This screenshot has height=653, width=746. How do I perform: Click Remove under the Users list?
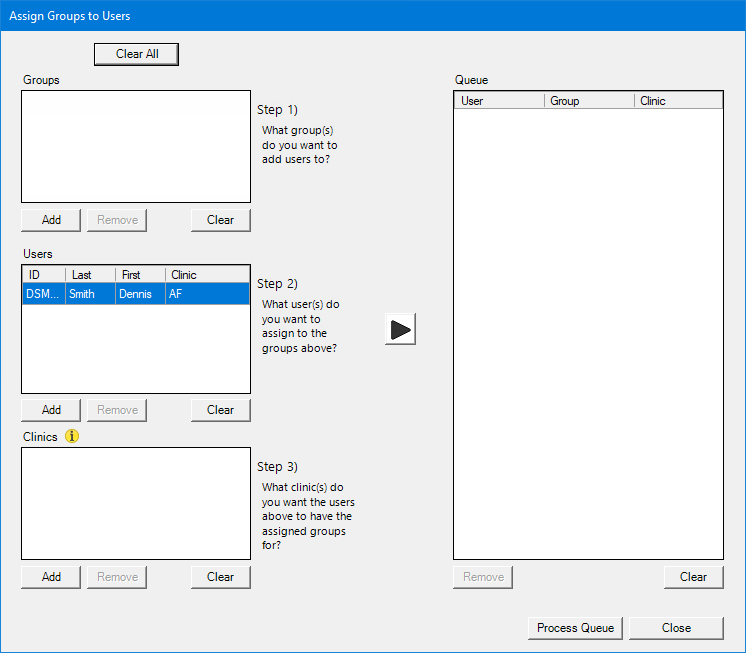coord(117,410)
